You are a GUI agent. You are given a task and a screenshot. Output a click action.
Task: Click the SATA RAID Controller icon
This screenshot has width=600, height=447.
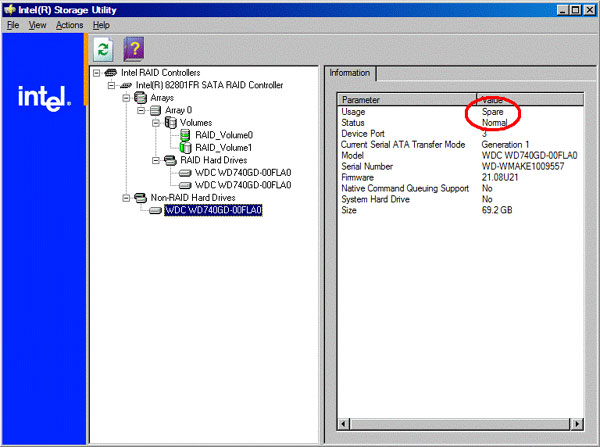126,85
